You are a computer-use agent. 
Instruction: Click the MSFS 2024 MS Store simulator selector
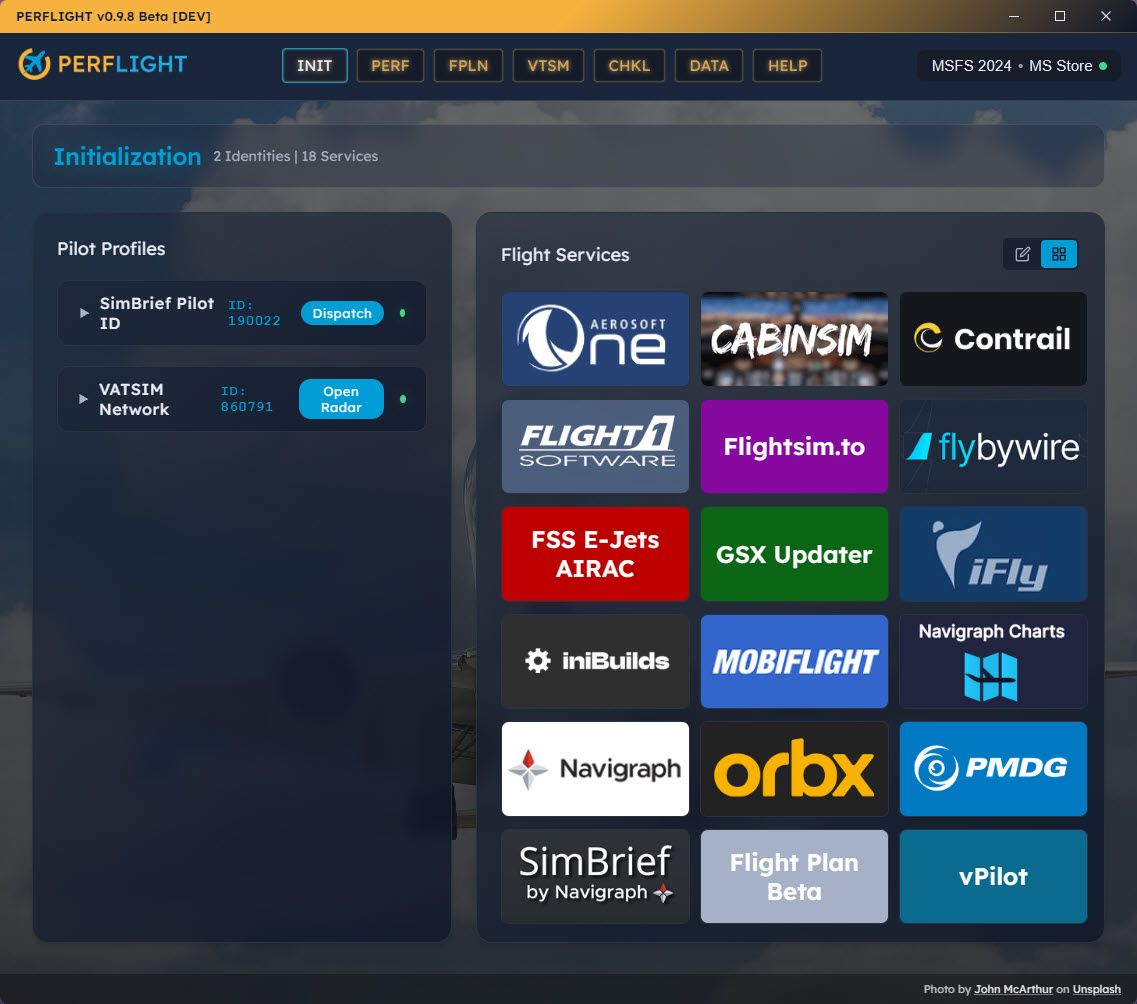click(x=1018, y=66)
